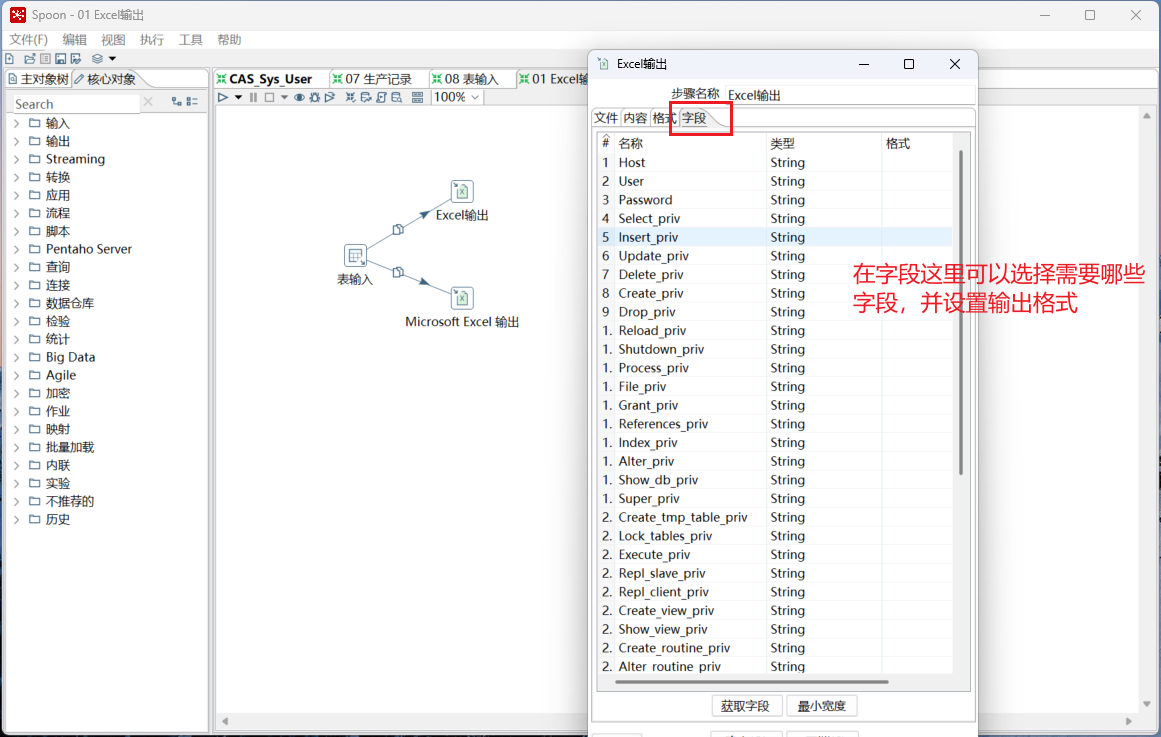Click the Show results pane icon
The height and width of the screenshot is (737, 1161).
click(418, 97)
